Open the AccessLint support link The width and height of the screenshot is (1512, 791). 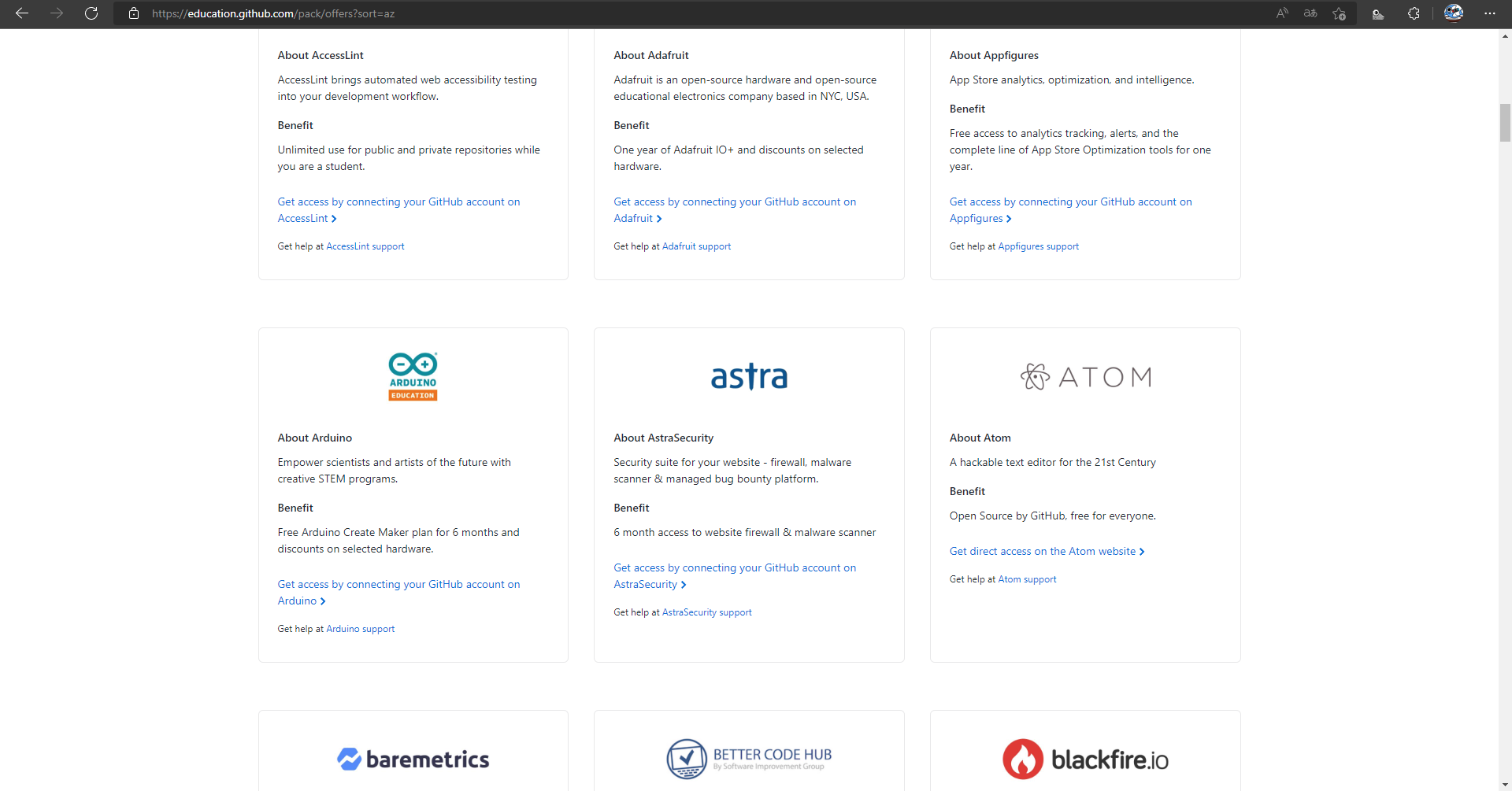coord(365,246)
